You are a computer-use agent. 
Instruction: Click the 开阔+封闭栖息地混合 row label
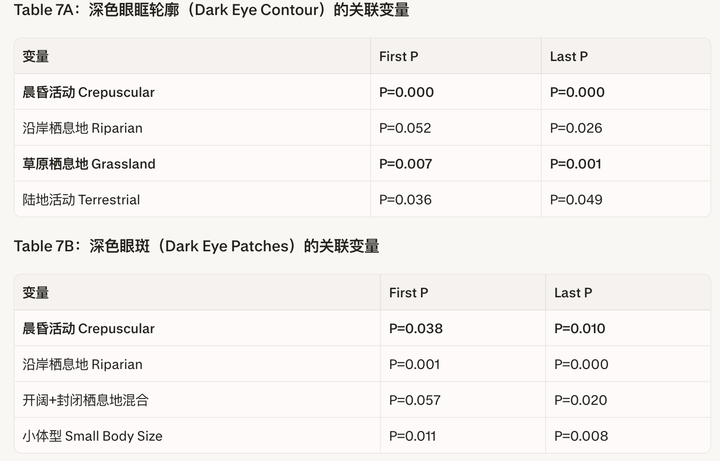tap(86, 400)
